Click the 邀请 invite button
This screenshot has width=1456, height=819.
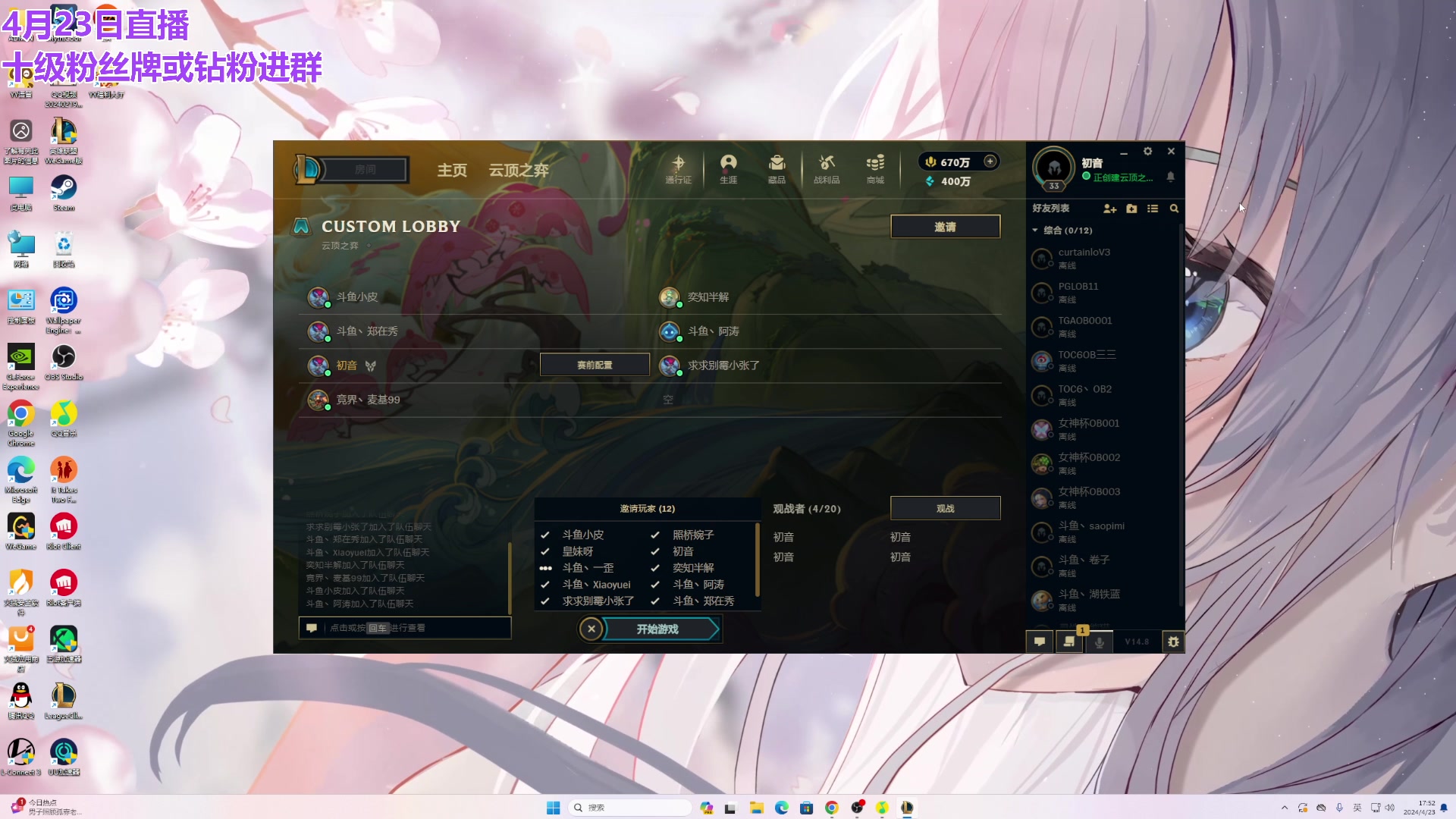point(945,227)
